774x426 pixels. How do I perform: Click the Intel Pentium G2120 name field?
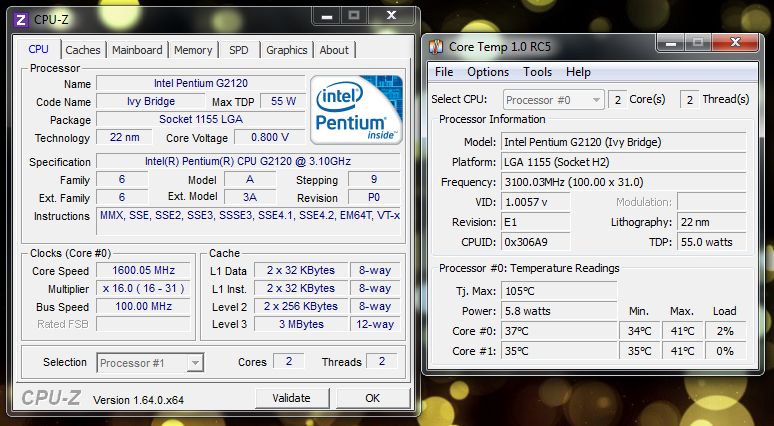click(x=201, y=83)
